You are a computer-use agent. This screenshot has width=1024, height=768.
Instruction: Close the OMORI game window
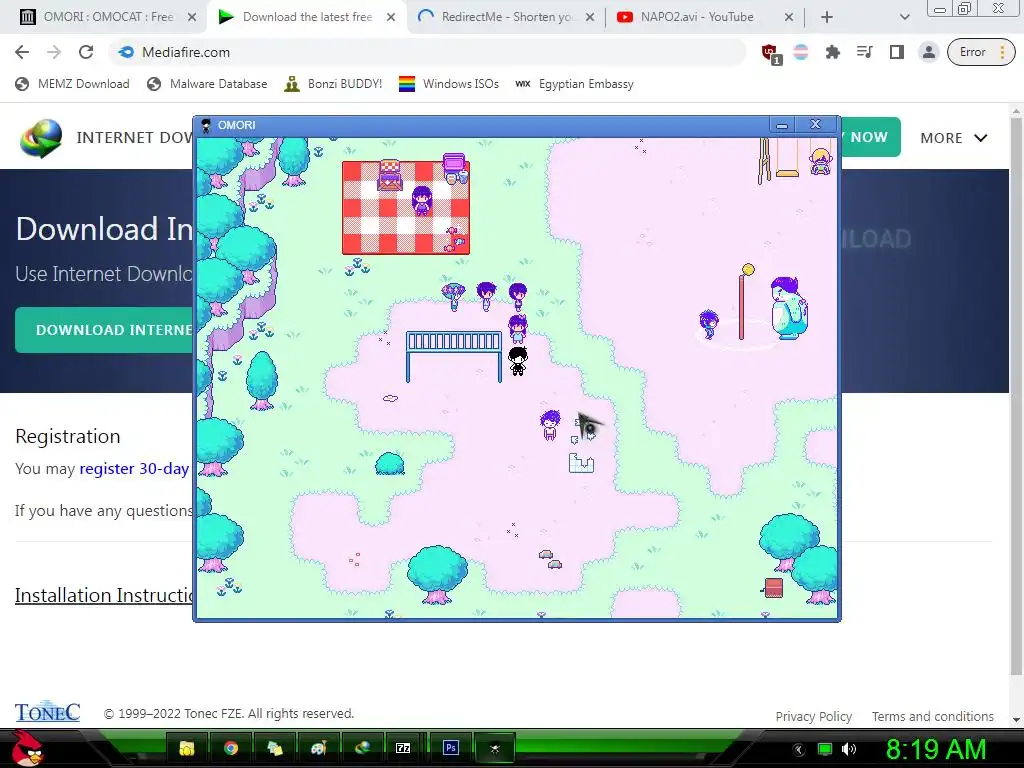pos(815,124)
